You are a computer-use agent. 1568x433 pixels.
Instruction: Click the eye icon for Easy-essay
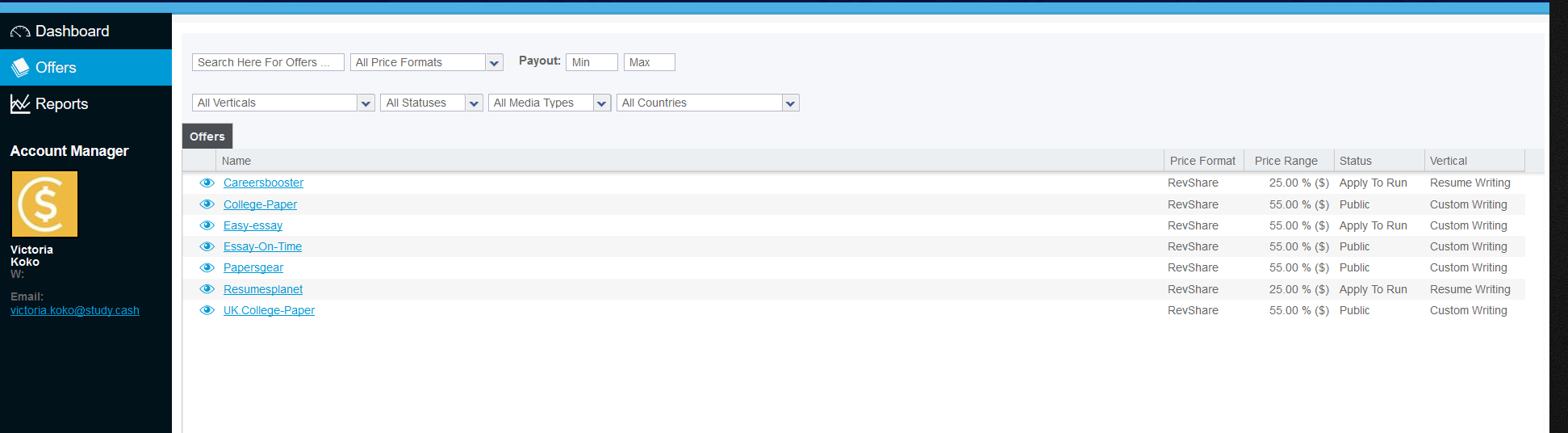pyautogui.click(x=207, y=225)
